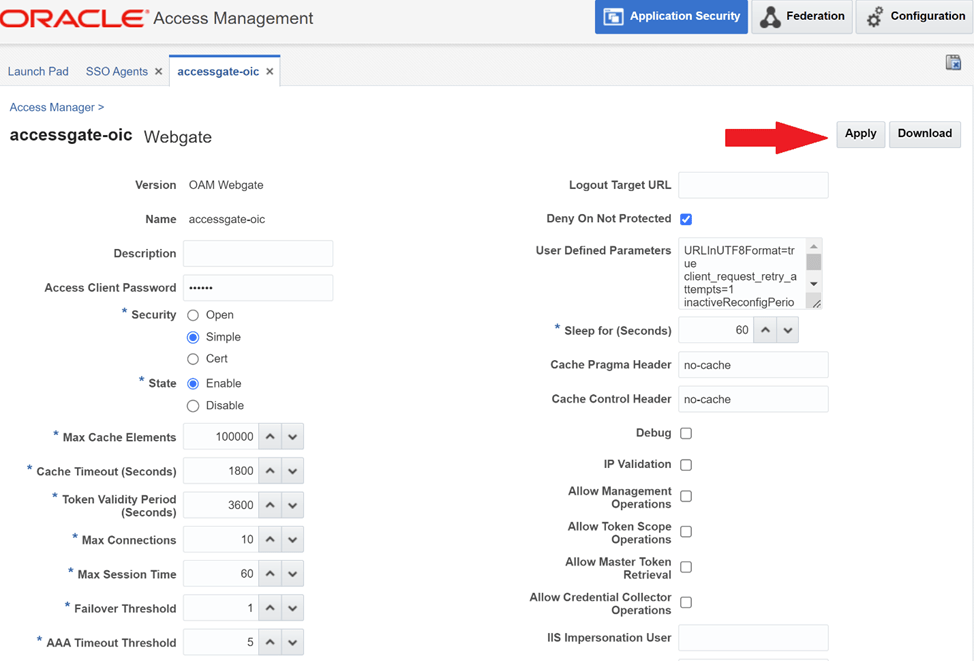Click the Logout Target URL field
The image size is (974, 661).
point(753,185)
